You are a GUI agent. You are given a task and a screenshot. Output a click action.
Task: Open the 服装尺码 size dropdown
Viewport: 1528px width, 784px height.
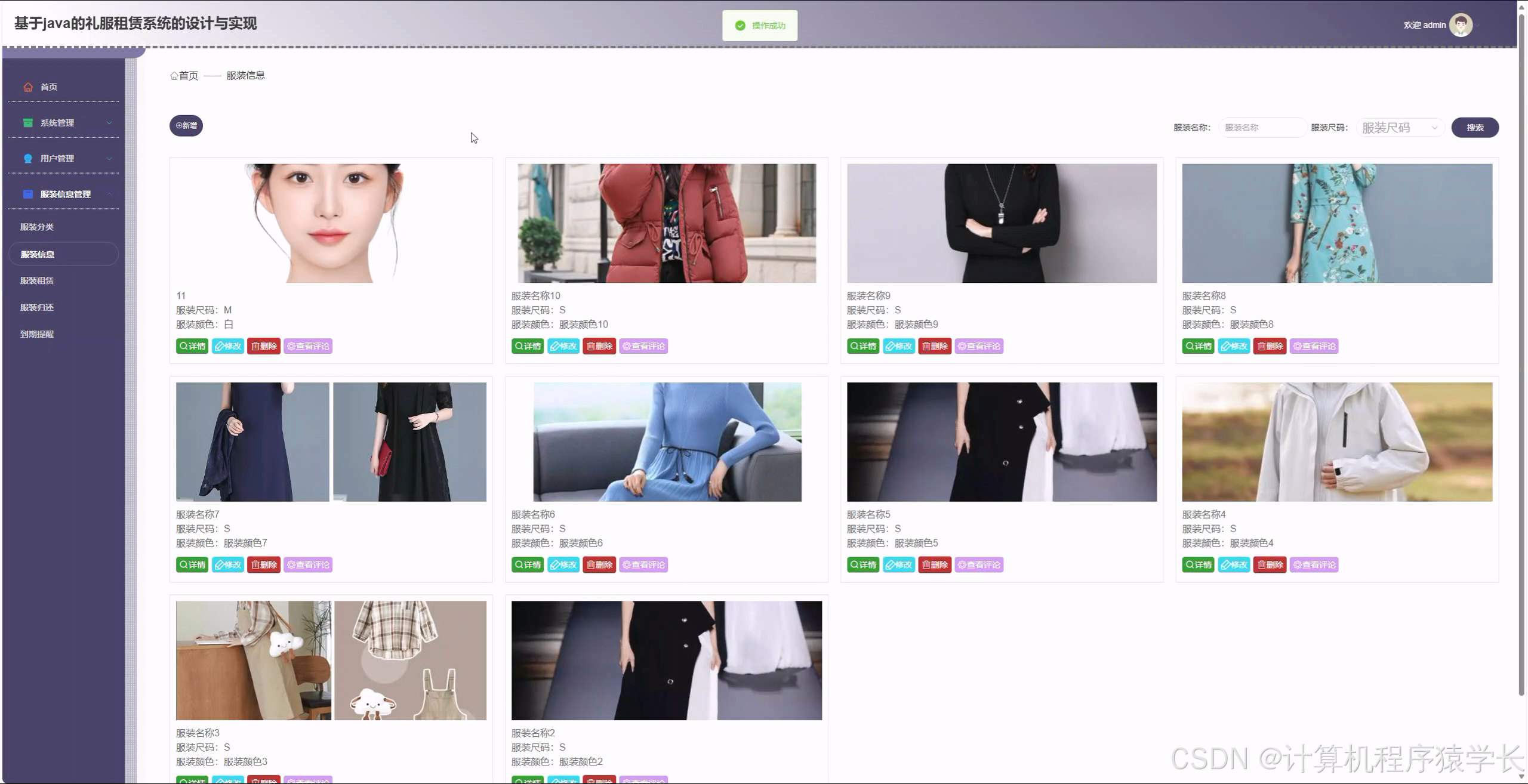tap(1399, 127)
